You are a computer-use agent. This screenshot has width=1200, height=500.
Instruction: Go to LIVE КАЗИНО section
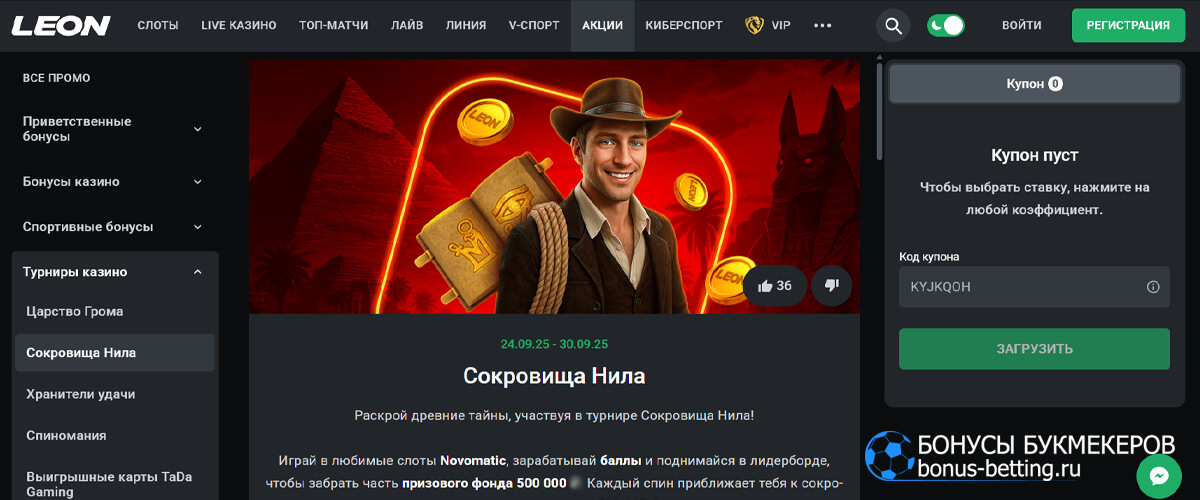pos(239,26)
